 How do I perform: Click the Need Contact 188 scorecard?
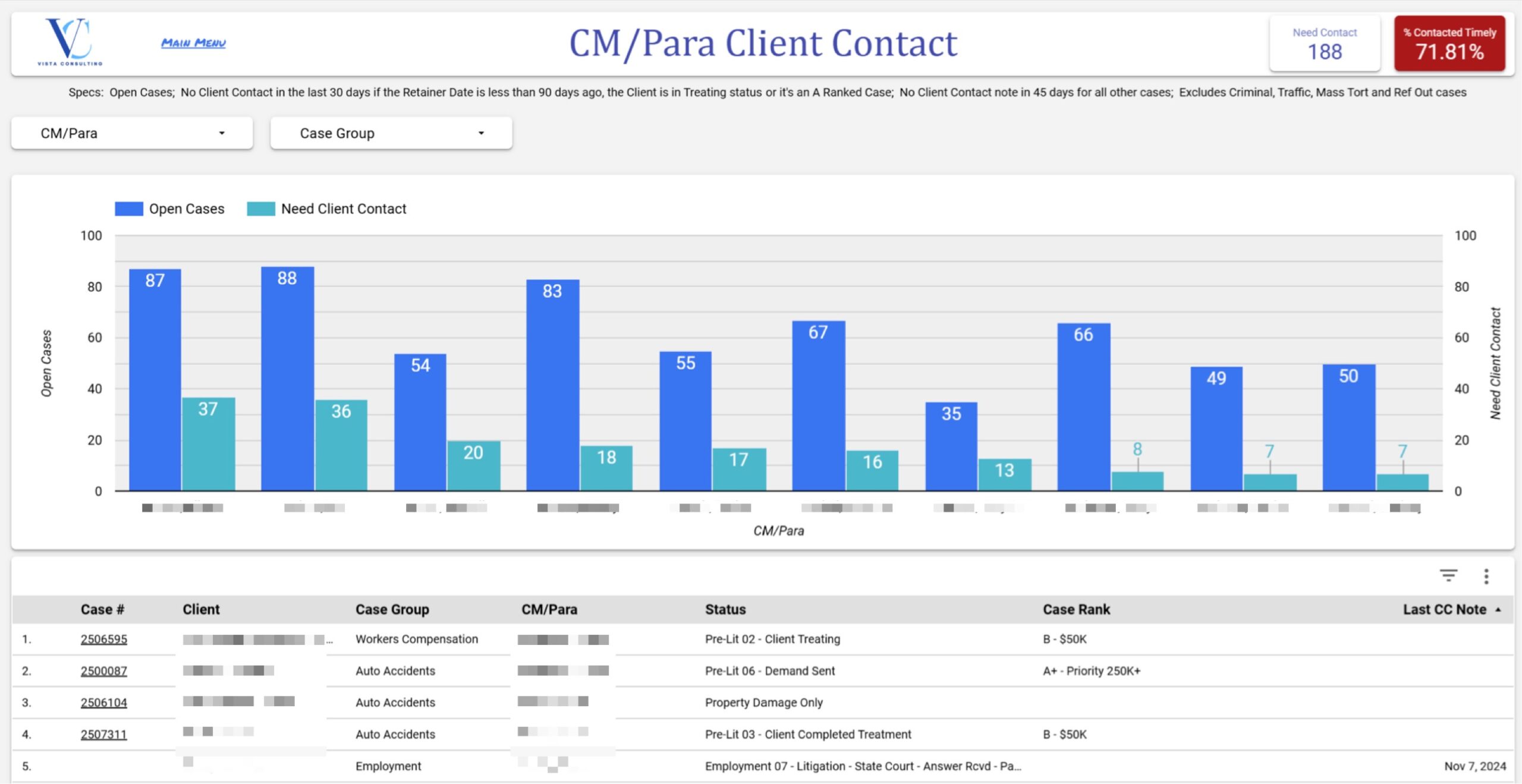click(x=1324, y=43)
